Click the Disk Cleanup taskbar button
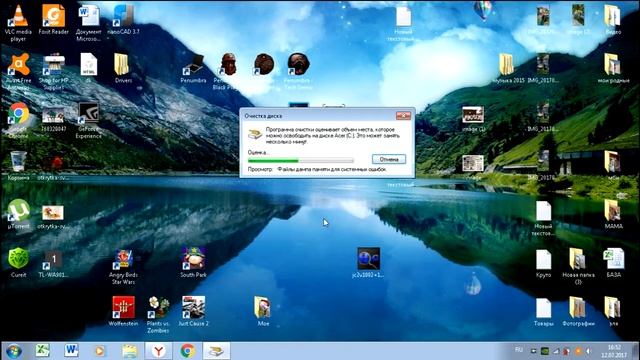Viewport: 640px width, 360px height. point(216,351)
